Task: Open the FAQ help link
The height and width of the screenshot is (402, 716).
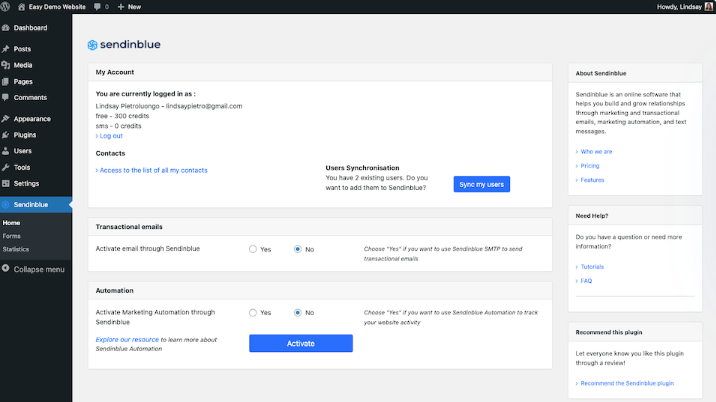Action: tap(586, 281)
